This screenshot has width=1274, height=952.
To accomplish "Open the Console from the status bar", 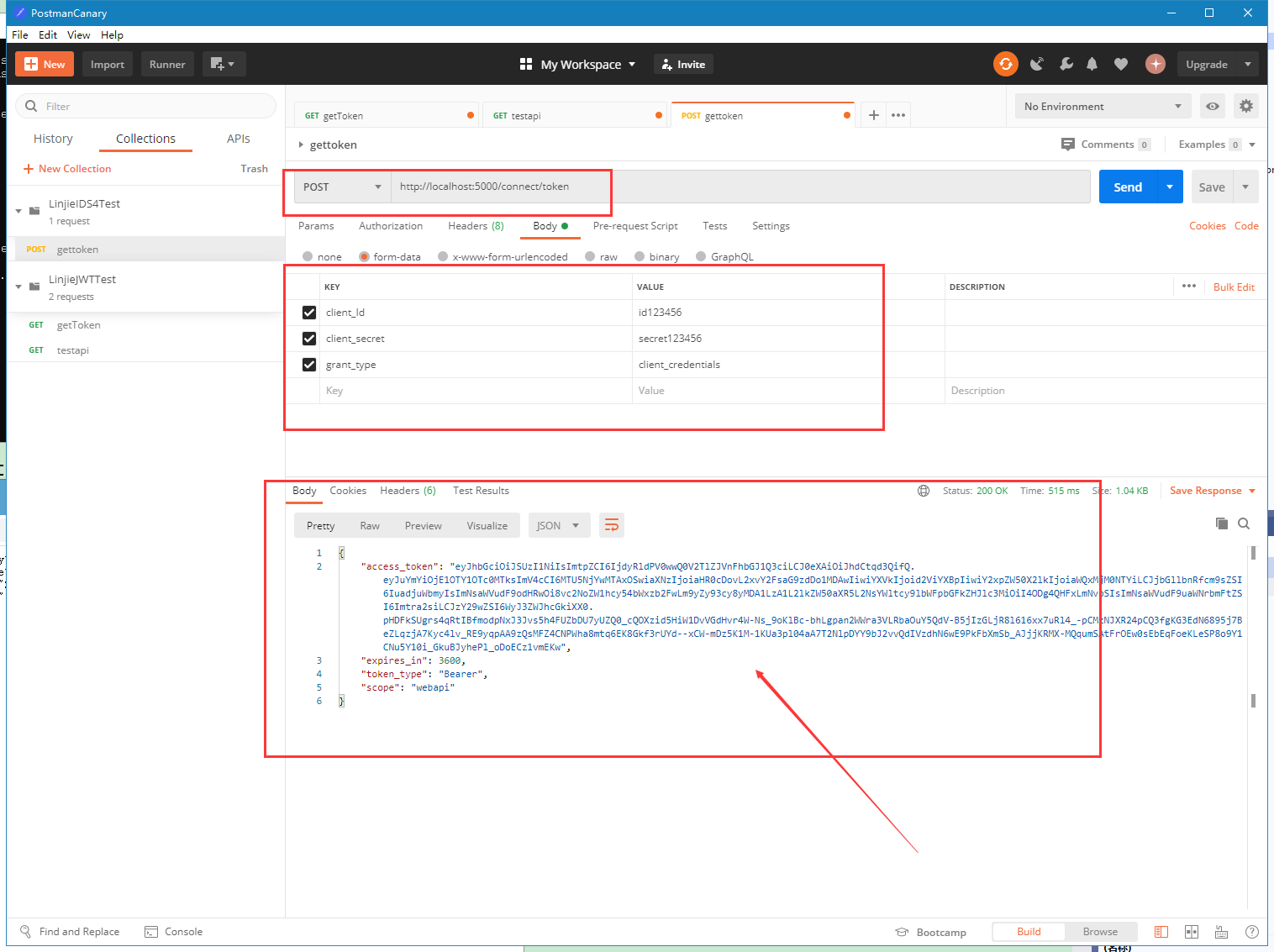I will pos(174,931).
